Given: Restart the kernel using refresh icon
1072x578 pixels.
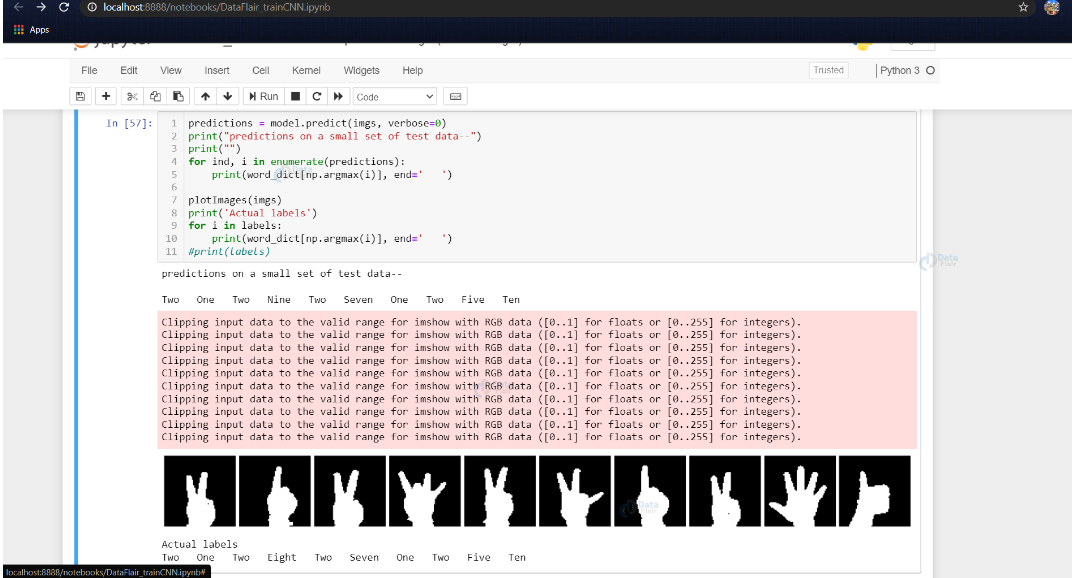Looking at the screenshot, I should tap(316, 96).
